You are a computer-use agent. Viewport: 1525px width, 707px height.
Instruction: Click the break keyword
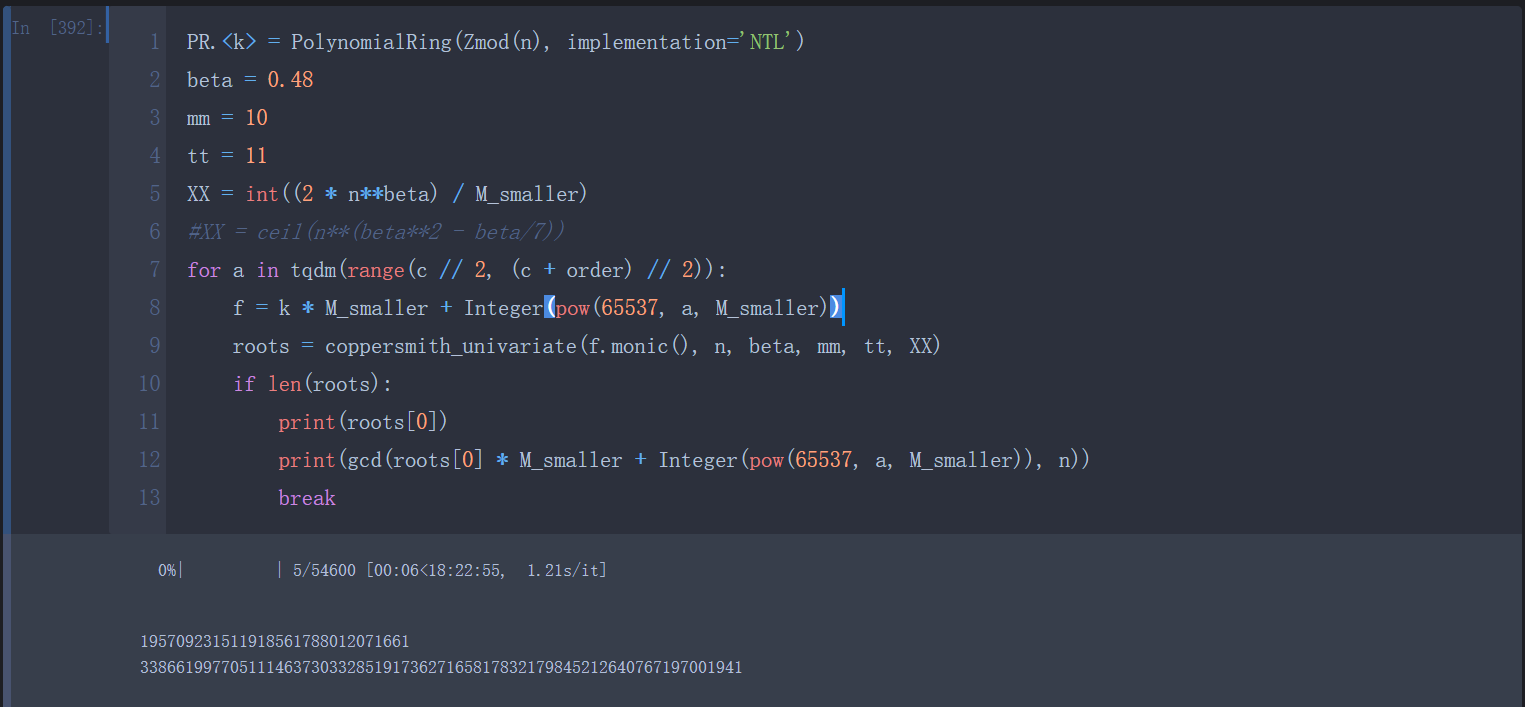[x=307, y=498]
